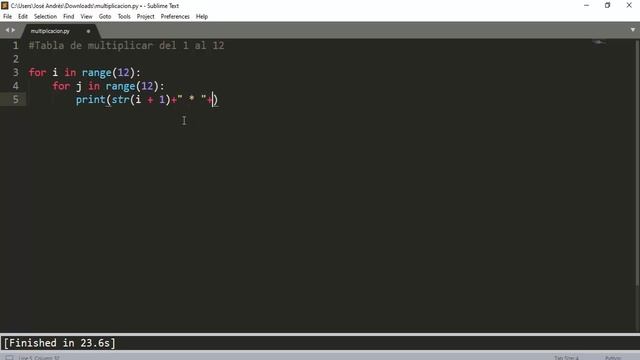Toggle side panel switcher icon in status bar
640x360 pixels.
coord(9,358)
